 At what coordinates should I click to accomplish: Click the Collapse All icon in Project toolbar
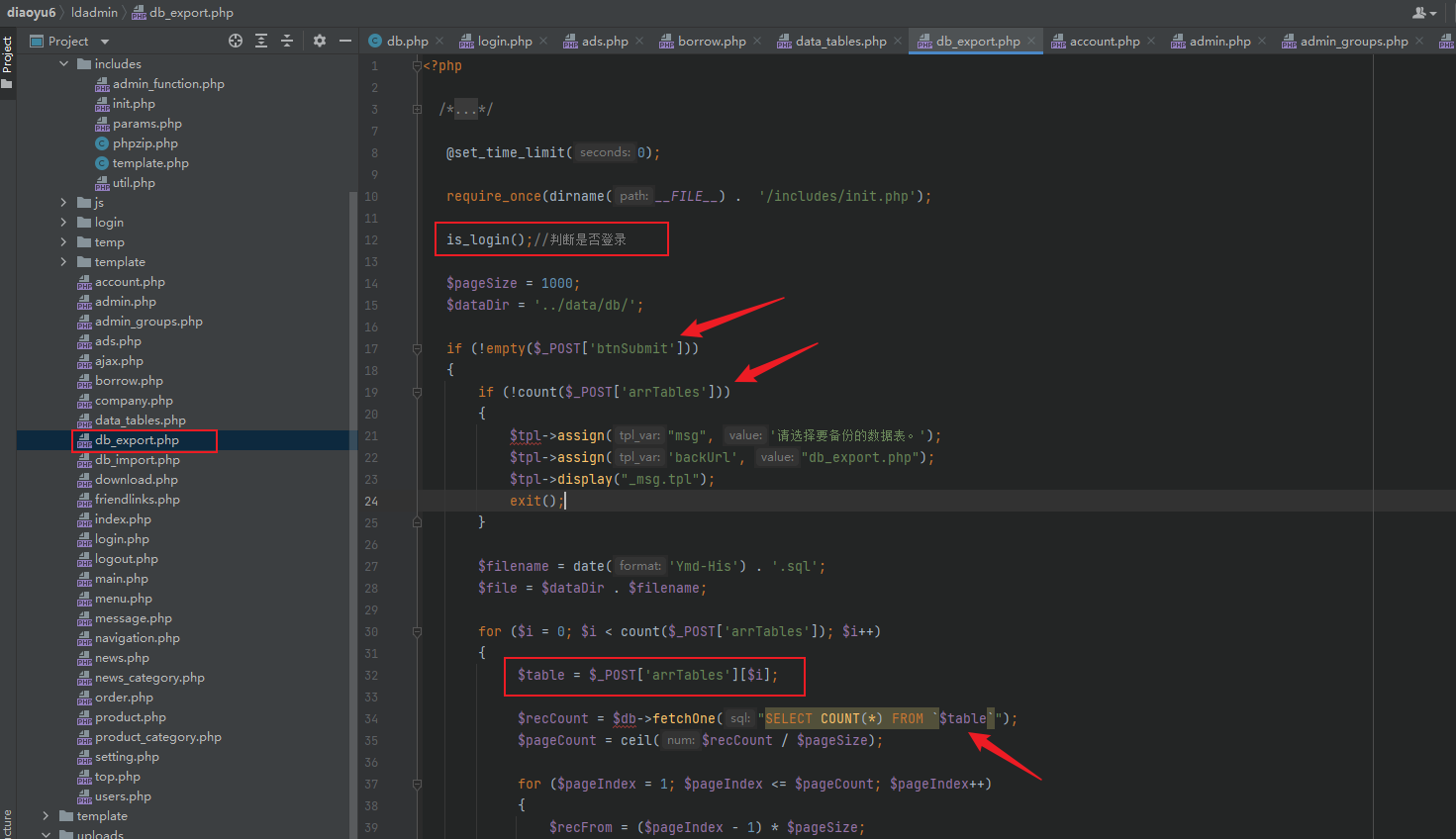(x=287, y=41)
